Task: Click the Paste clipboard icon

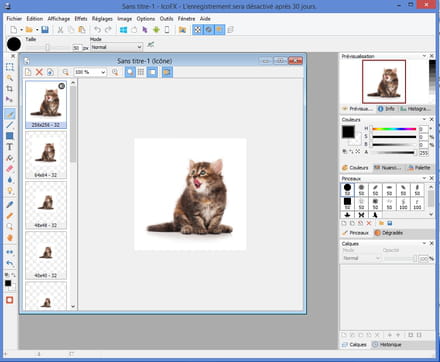Action: point(82,30)
